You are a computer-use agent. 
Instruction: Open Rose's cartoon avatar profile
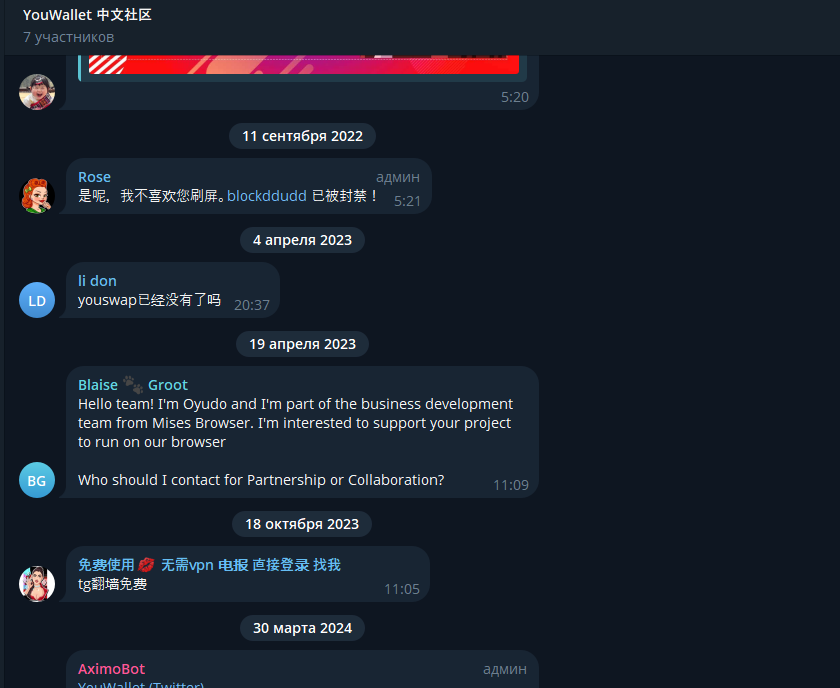point(37,196)
